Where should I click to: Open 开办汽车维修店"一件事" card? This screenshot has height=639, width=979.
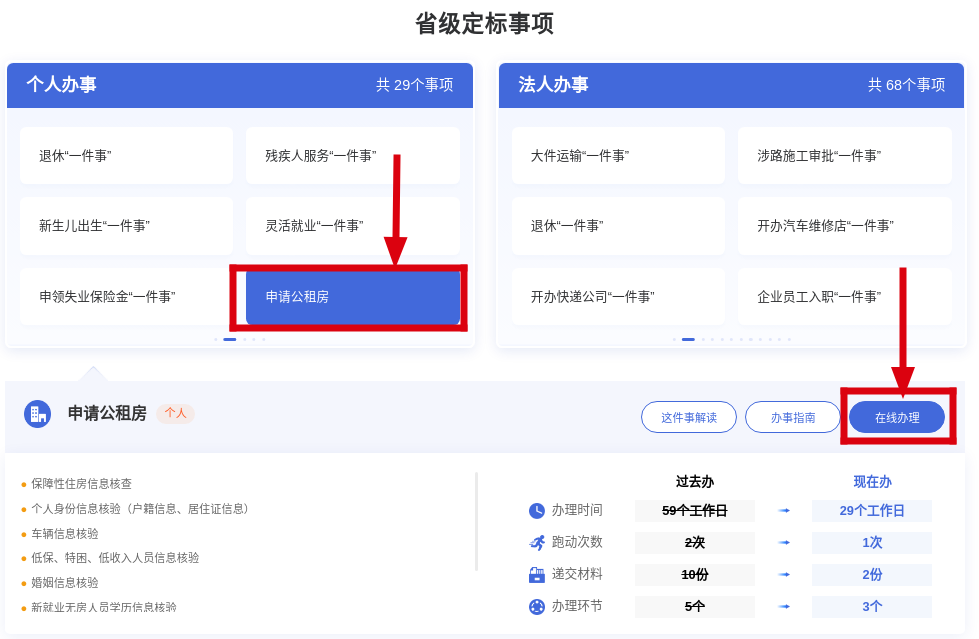[x=844, y=226]
